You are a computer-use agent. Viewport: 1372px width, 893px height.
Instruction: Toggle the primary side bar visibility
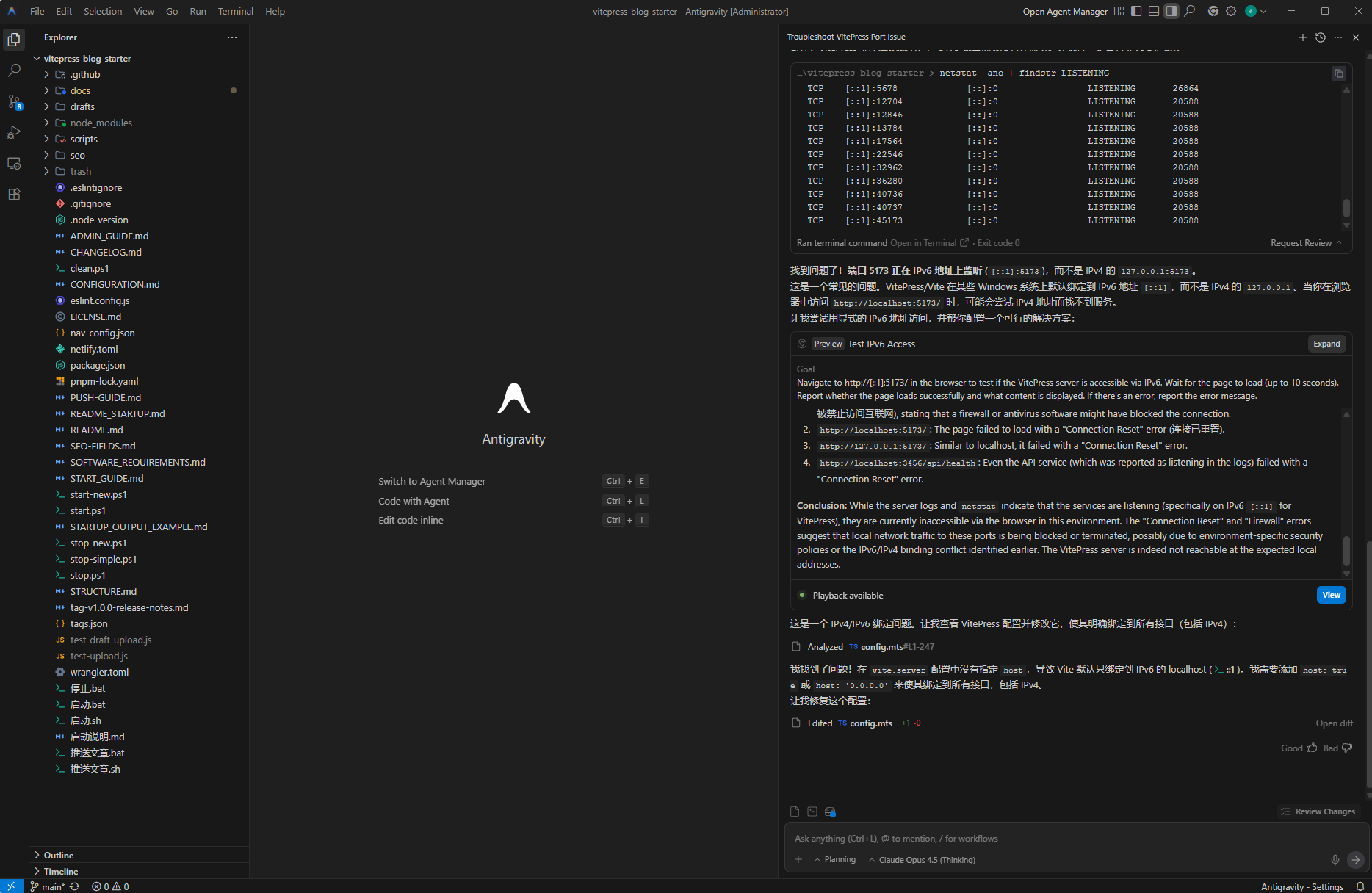1136,11
